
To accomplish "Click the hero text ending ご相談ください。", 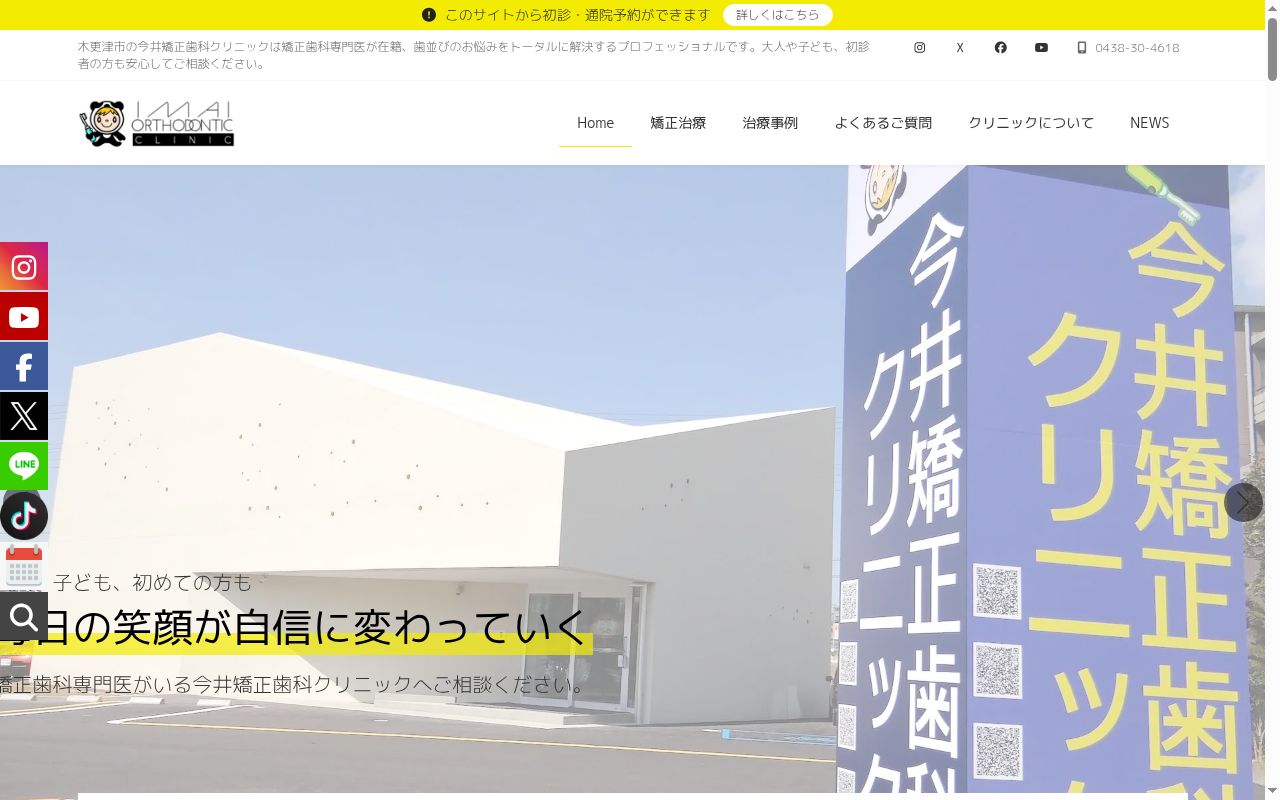I will 511,685.
